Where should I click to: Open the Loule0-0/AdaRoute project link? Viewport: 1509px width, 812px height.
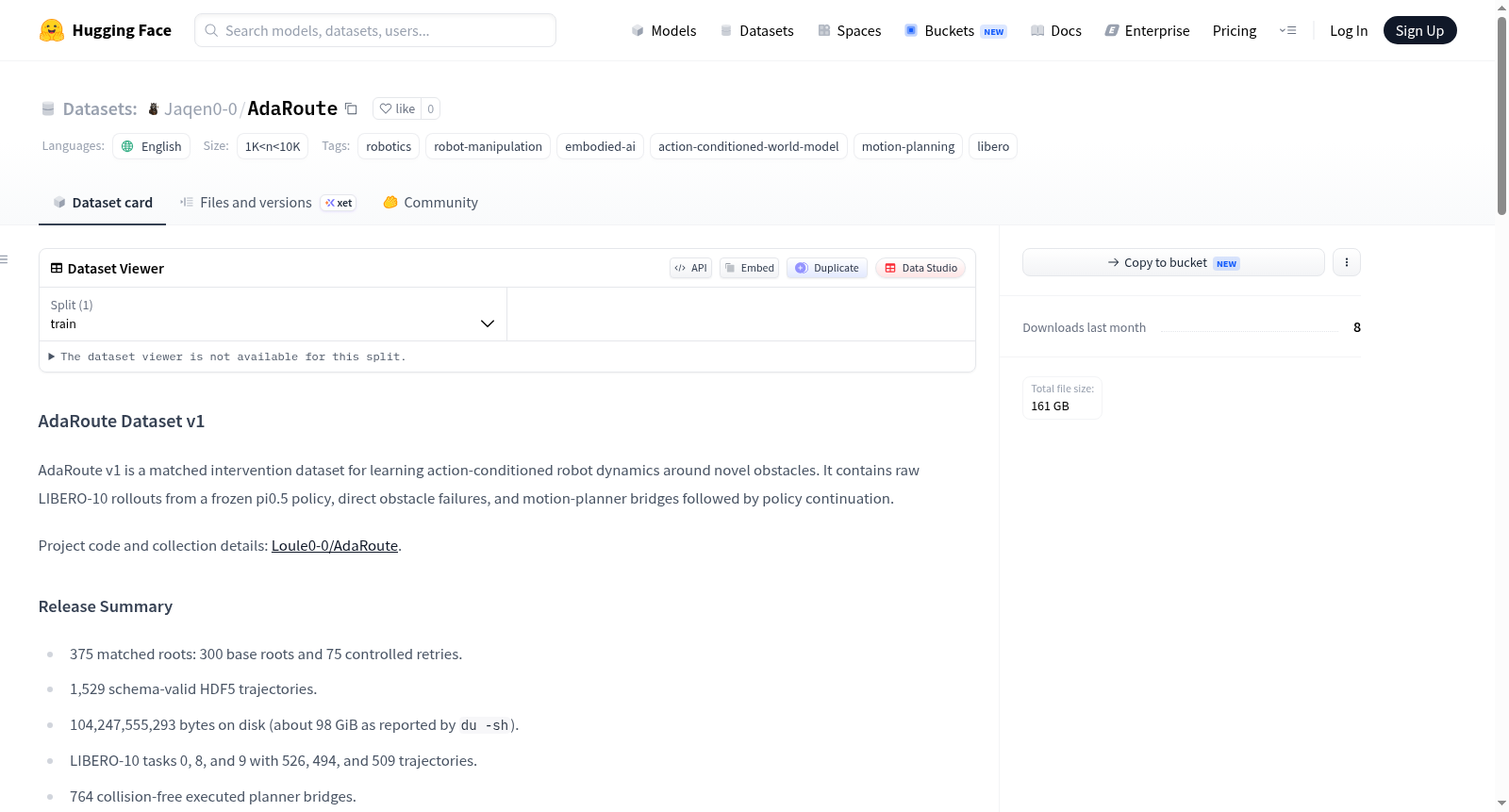335,545
